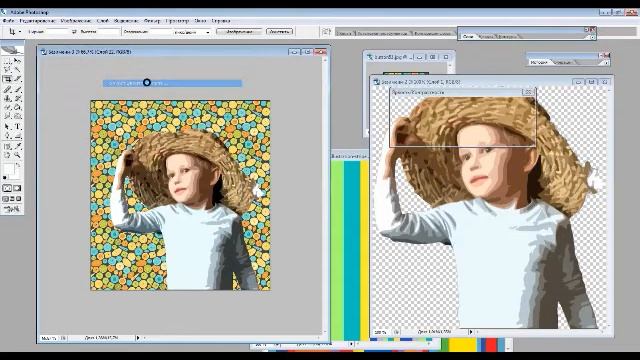
Task: Select the Healing Brush tool
Action: 7,89
